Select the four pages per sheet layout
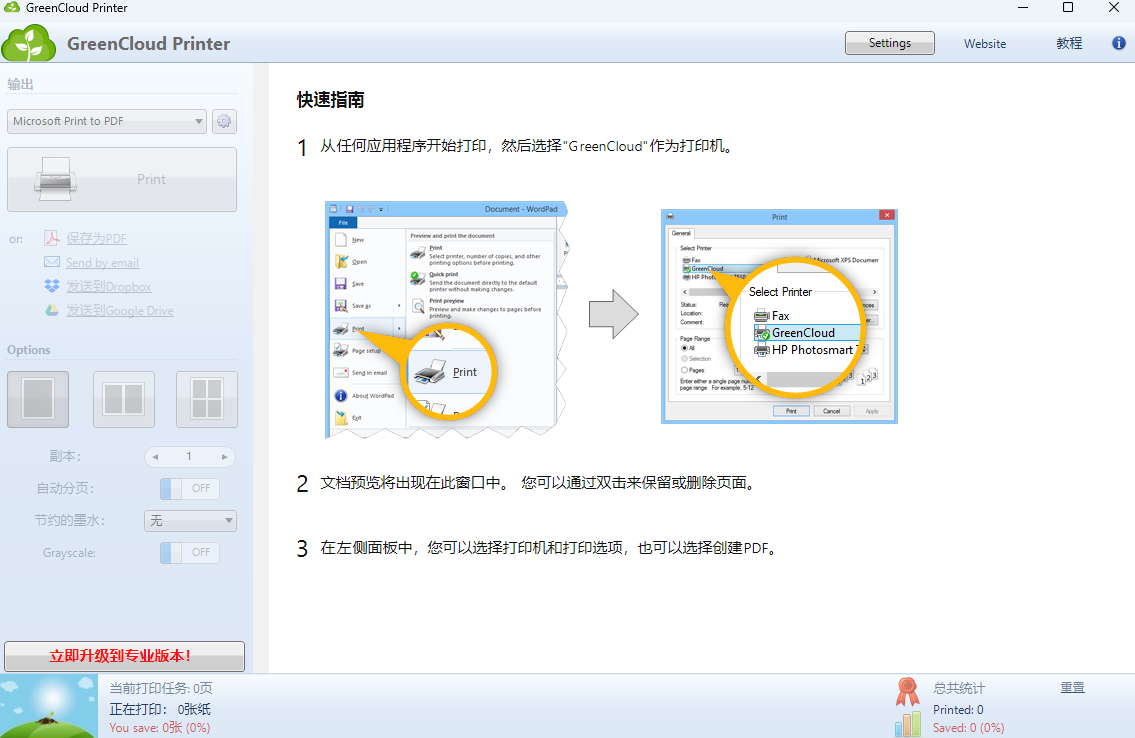Screen dimensions: 1135x738 click(x=206, y=399)
